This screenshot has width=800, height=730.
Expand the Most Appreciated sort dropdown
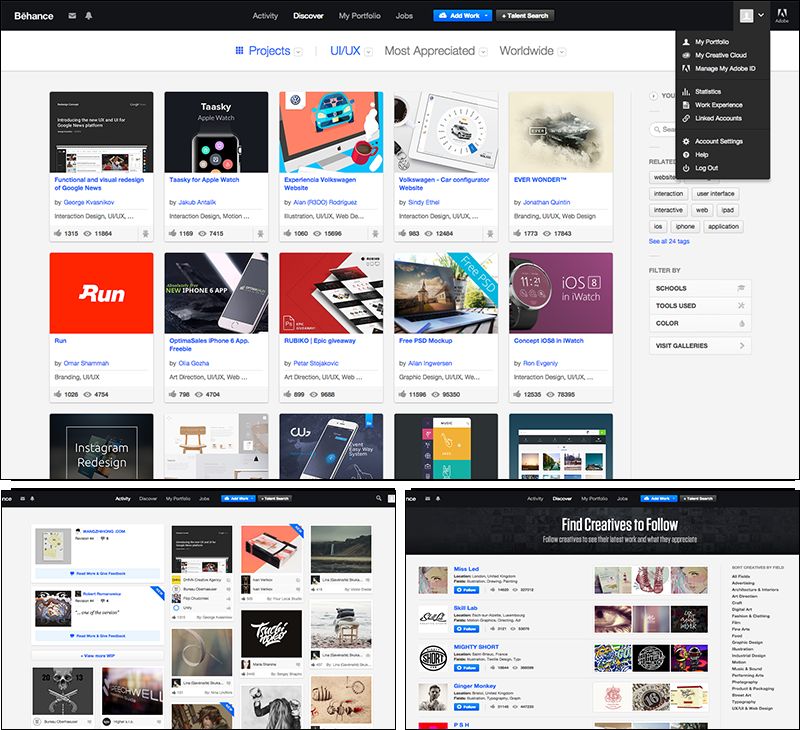click(x=483, y=52)
